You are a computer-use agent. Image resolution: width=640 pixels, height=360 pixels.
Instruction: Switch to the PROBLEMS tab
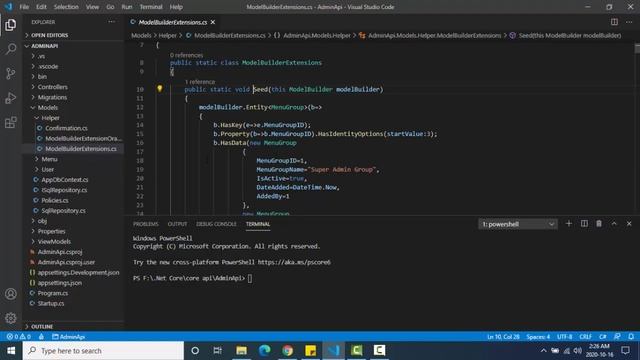146,224
